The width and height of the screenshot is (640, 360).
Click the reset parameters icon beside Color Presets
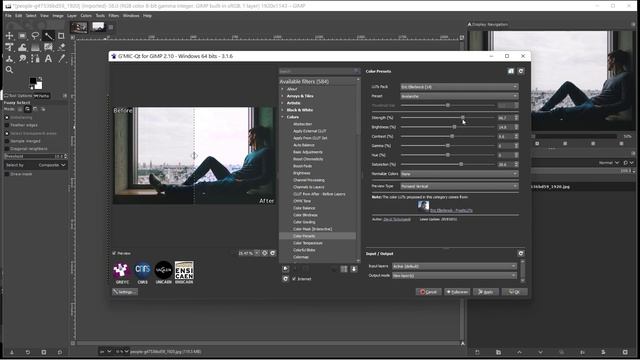[521, 71]
